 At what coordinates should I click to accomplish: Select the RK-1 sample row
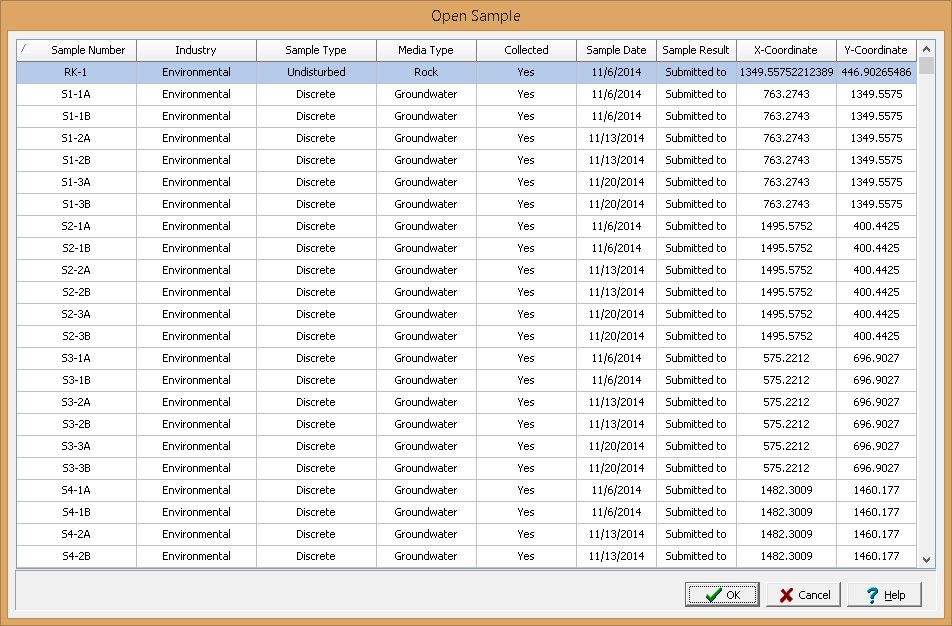coord(77,72)
